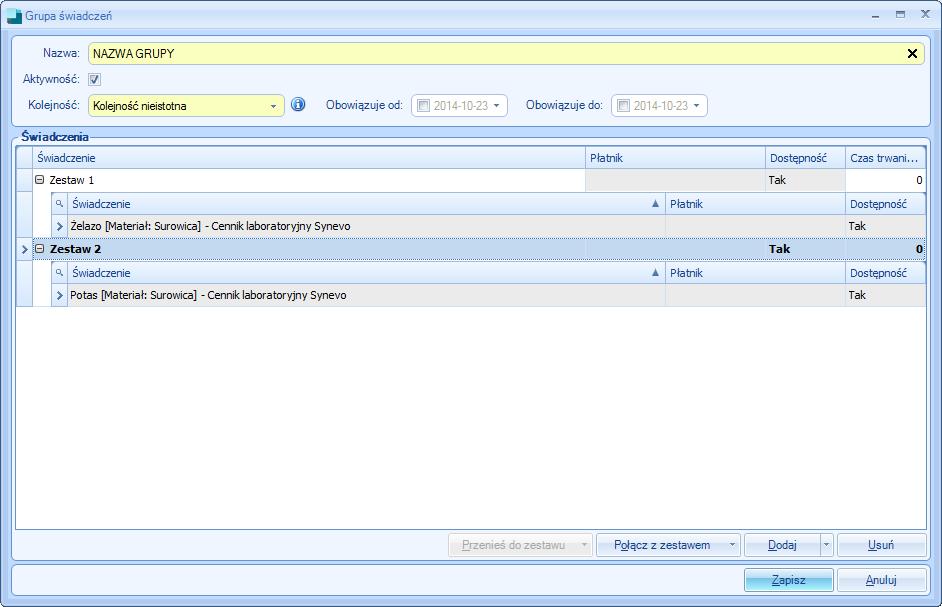Expand the Potas row details arrow
The height and width of the screenshot is (607, 942).
click(x=59, y=295)
